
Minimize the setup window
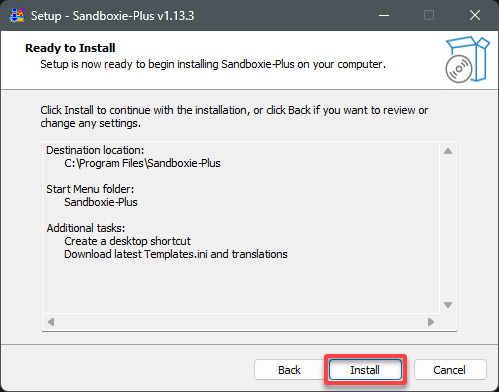click(384, 15)
